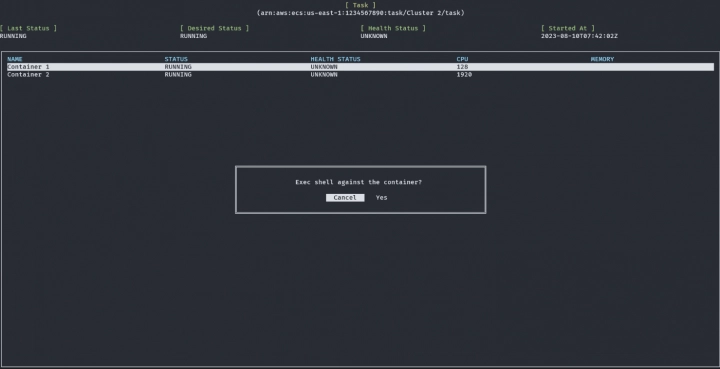Click the [ Last Status ] label
This screenshot has height=369, width=720.
coord(28,28)
